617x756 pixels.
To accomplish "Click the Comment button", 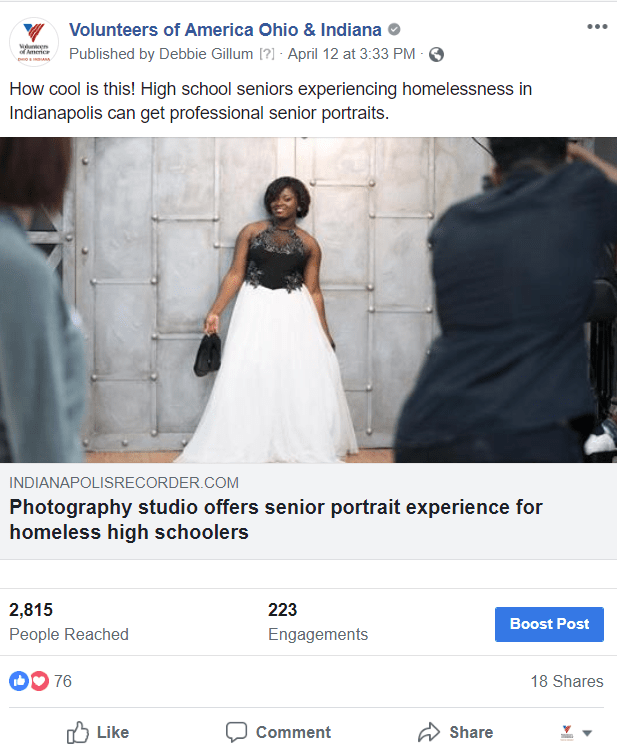I will coord(278,732).
